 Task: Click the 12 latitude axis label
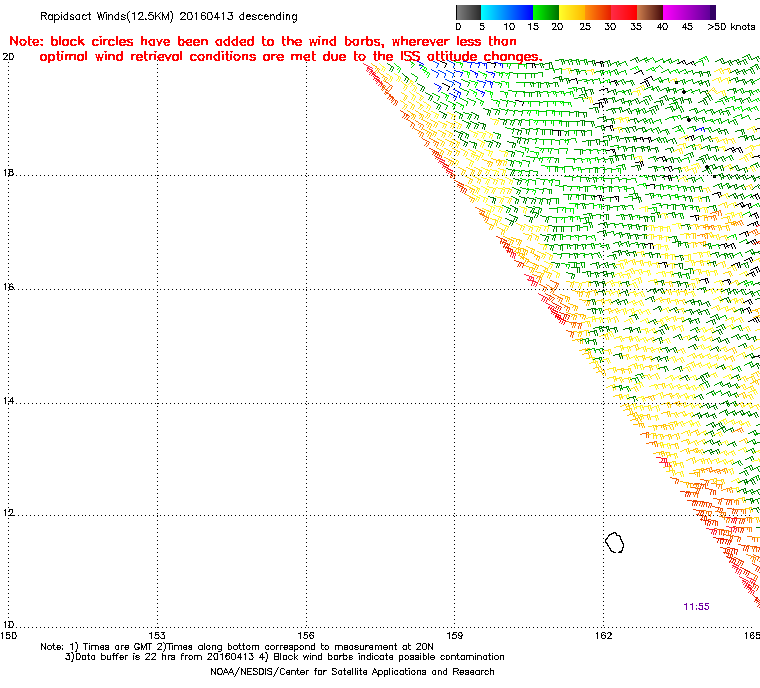click(8, 513)
